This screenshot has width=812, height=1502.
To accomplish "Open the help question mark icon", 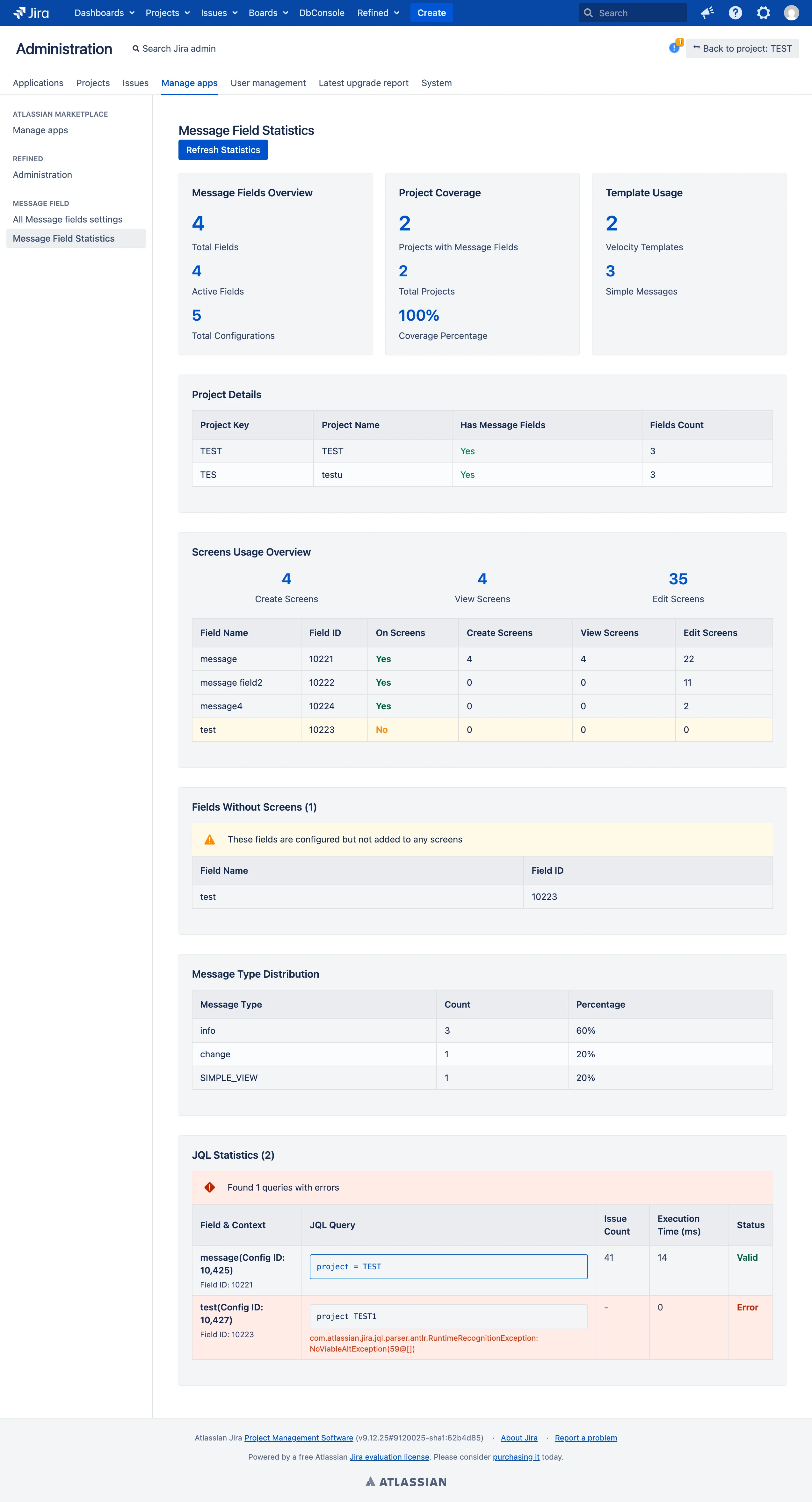I will 735,13.
